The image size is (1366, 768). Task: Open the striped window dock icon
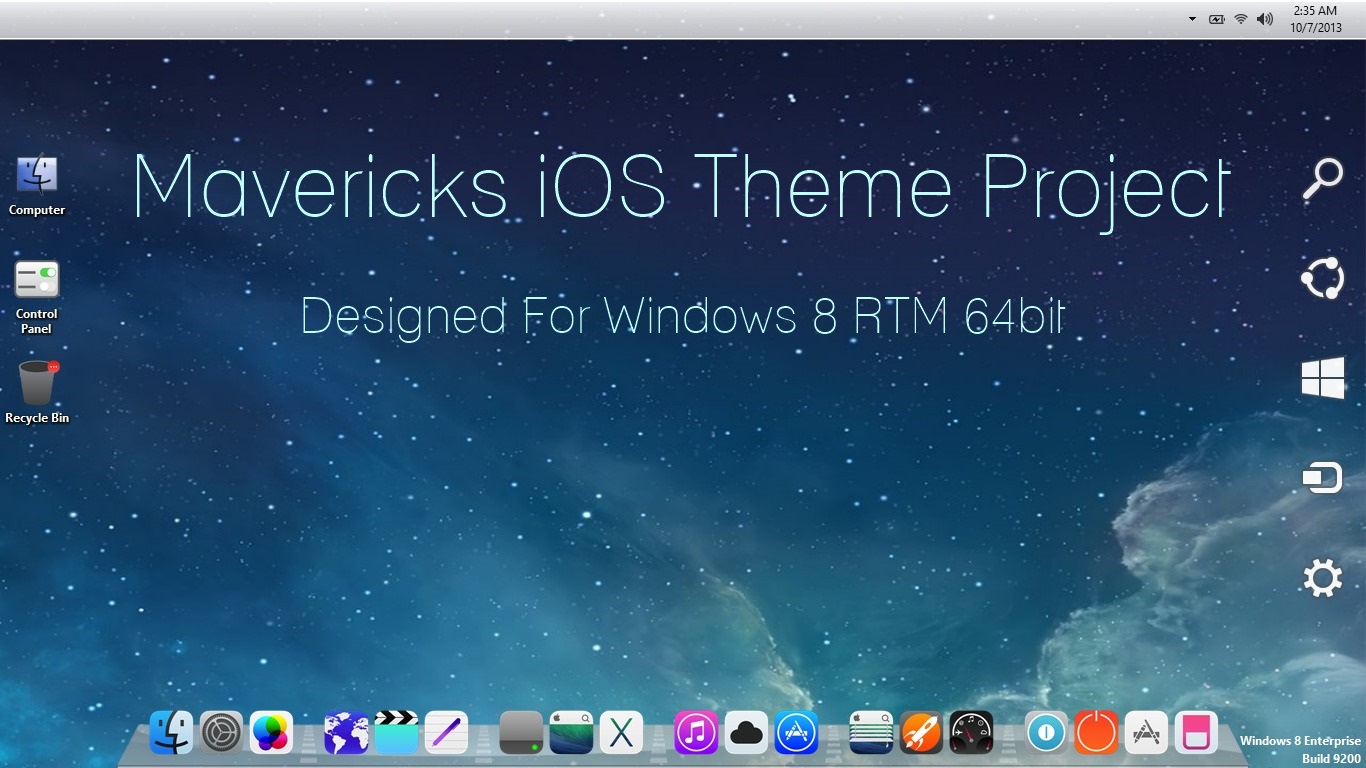click(x=871, y=733)
